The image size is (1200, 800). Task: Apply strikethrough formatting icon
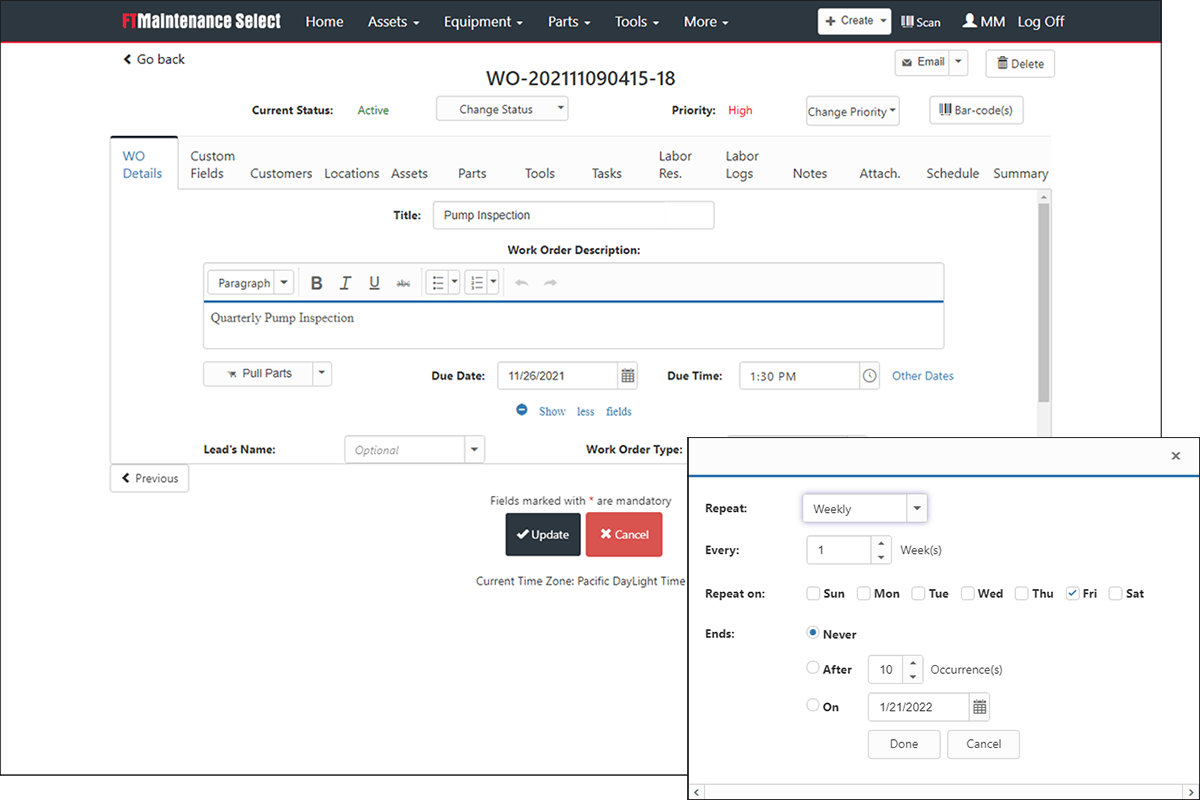403,283
